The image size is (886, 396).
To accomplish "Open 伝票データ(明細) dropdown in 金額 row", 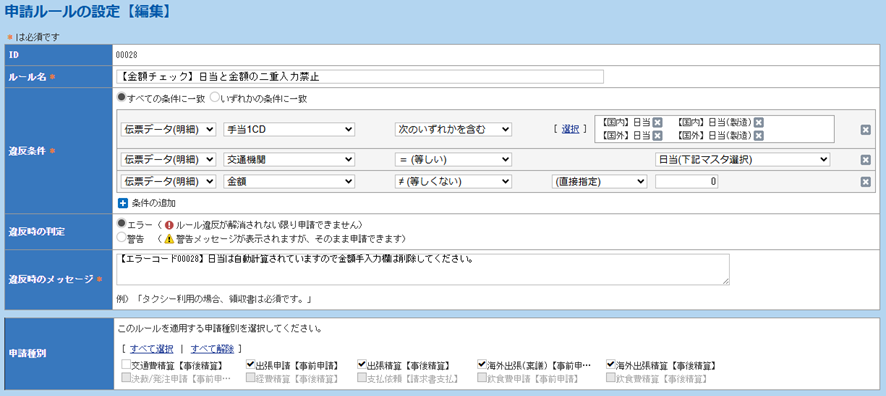I will click(168, 181).
